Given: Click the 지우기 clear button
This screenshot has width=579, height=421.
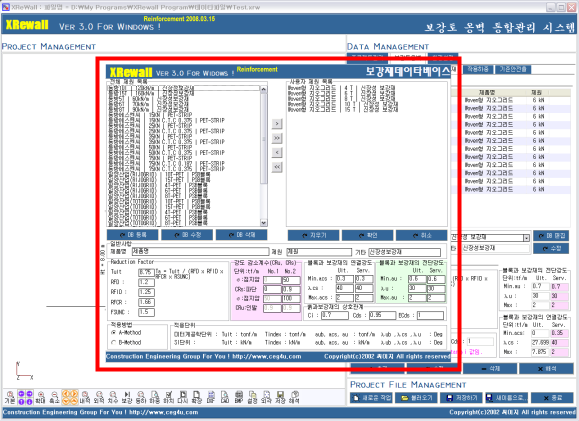Looking at the screenshot, I should pos(314,235).
